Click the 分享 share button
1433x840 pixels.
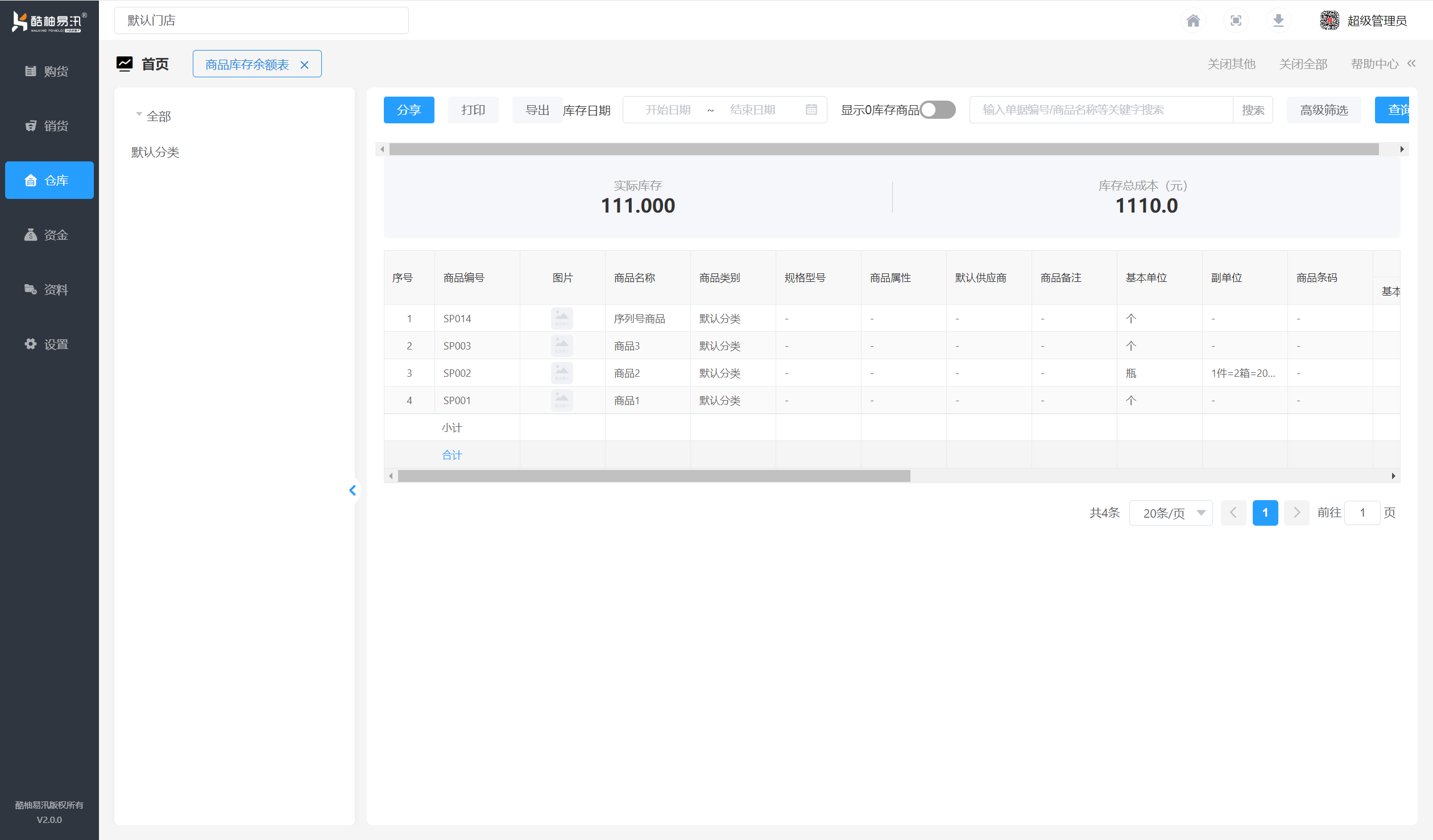(409, 110)
